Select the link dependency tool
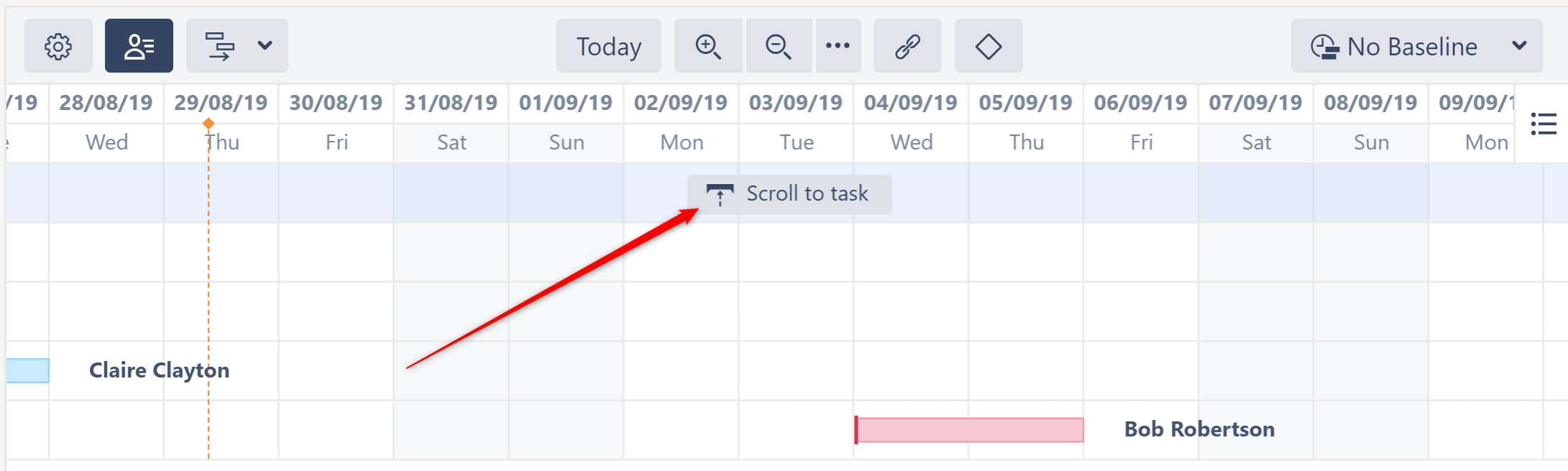The width and height of the screenshot is (1568, 471). pyautogui.click(x=907, y=45)
